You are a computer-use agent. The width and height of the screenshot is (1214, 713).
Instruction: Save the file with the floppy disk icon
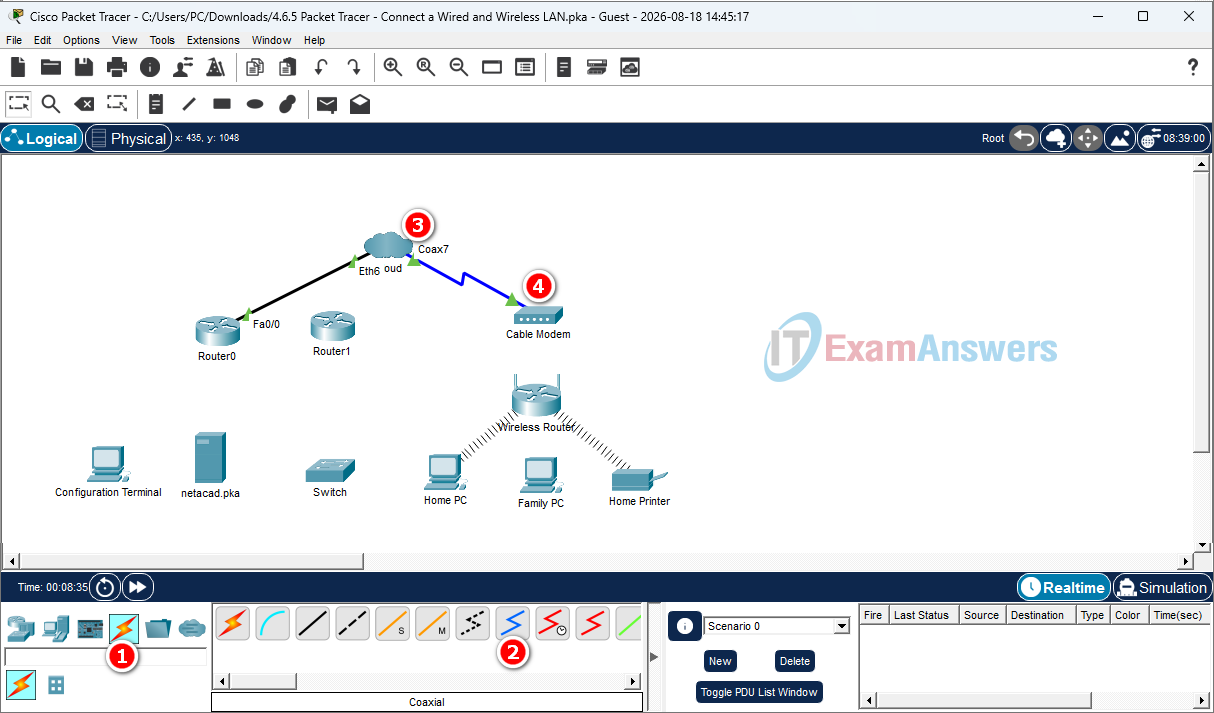pos(84,67)
